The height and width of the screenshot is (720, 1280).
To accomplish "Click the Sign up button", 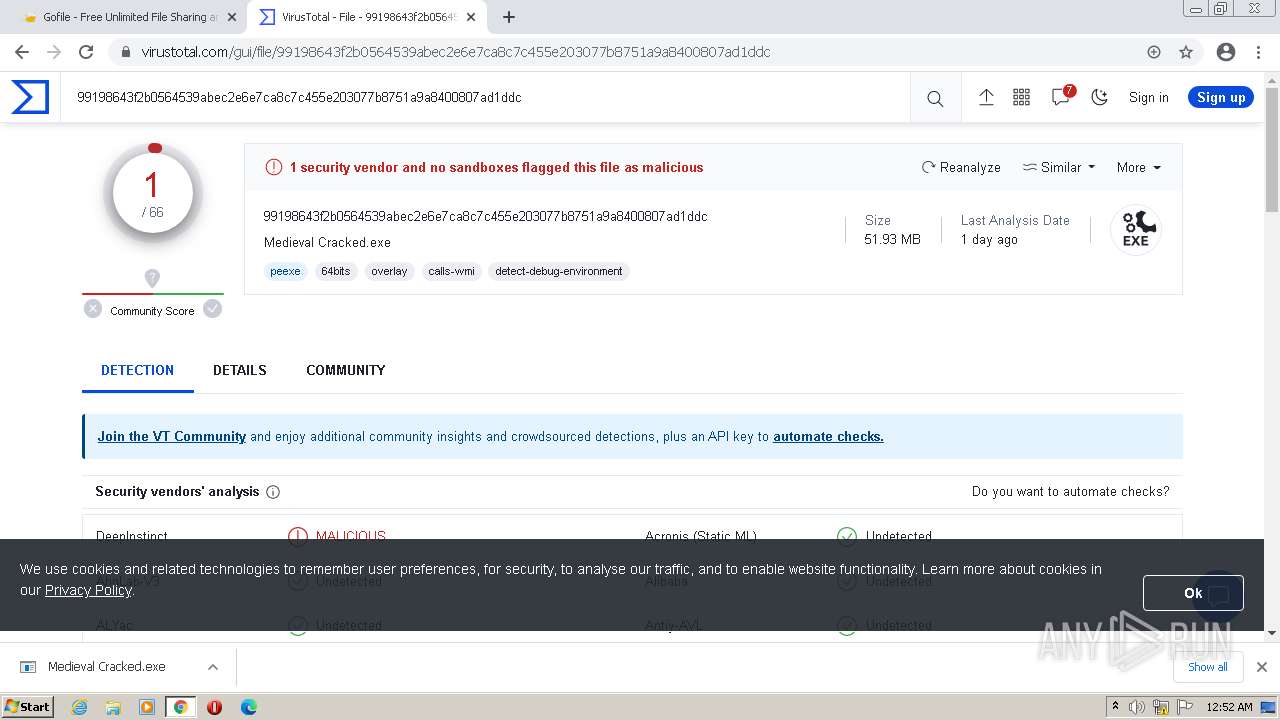I will 1221,97.
